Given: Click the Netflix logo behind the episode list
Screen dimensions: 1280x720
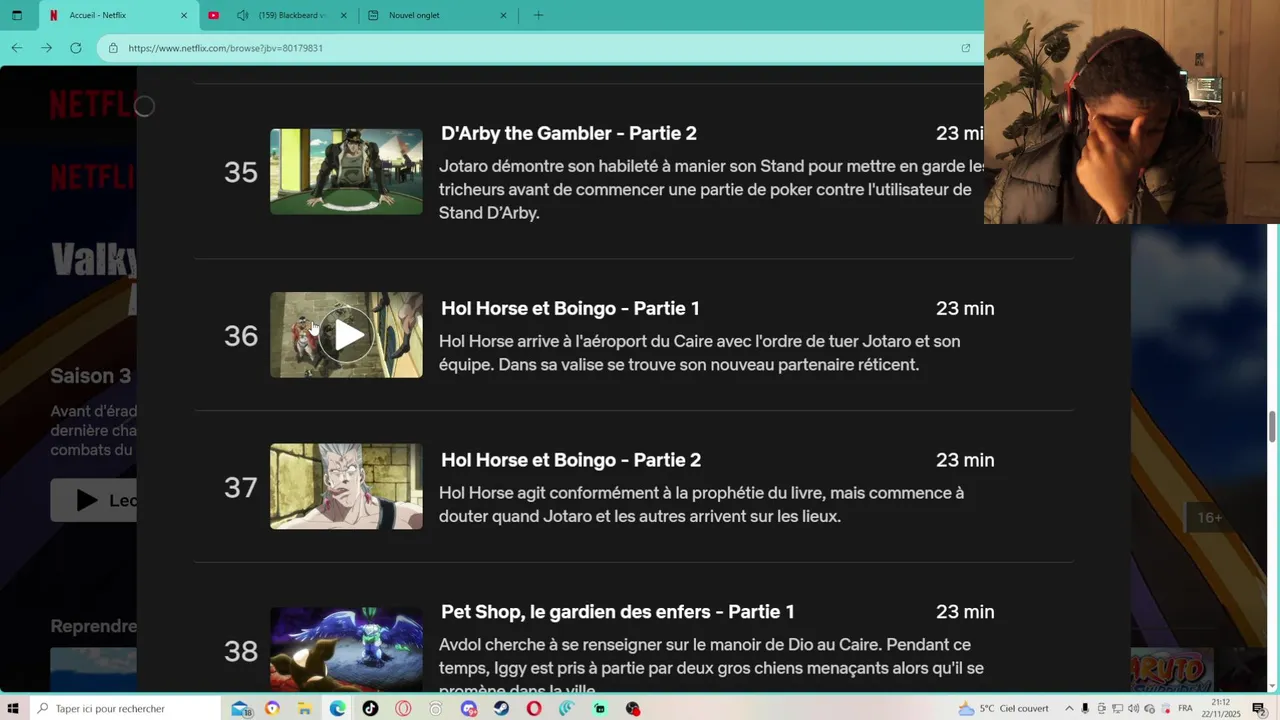Looking at the screenshot, I should [x=92, y=104].
